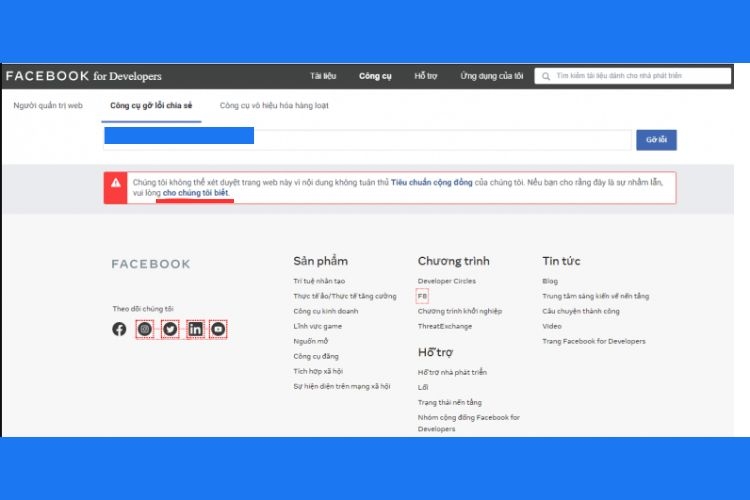Image resolution: width=750 pixels, height=500 pixels.
Task: Open the Tài liệu menu
Action: pos(323,76)
